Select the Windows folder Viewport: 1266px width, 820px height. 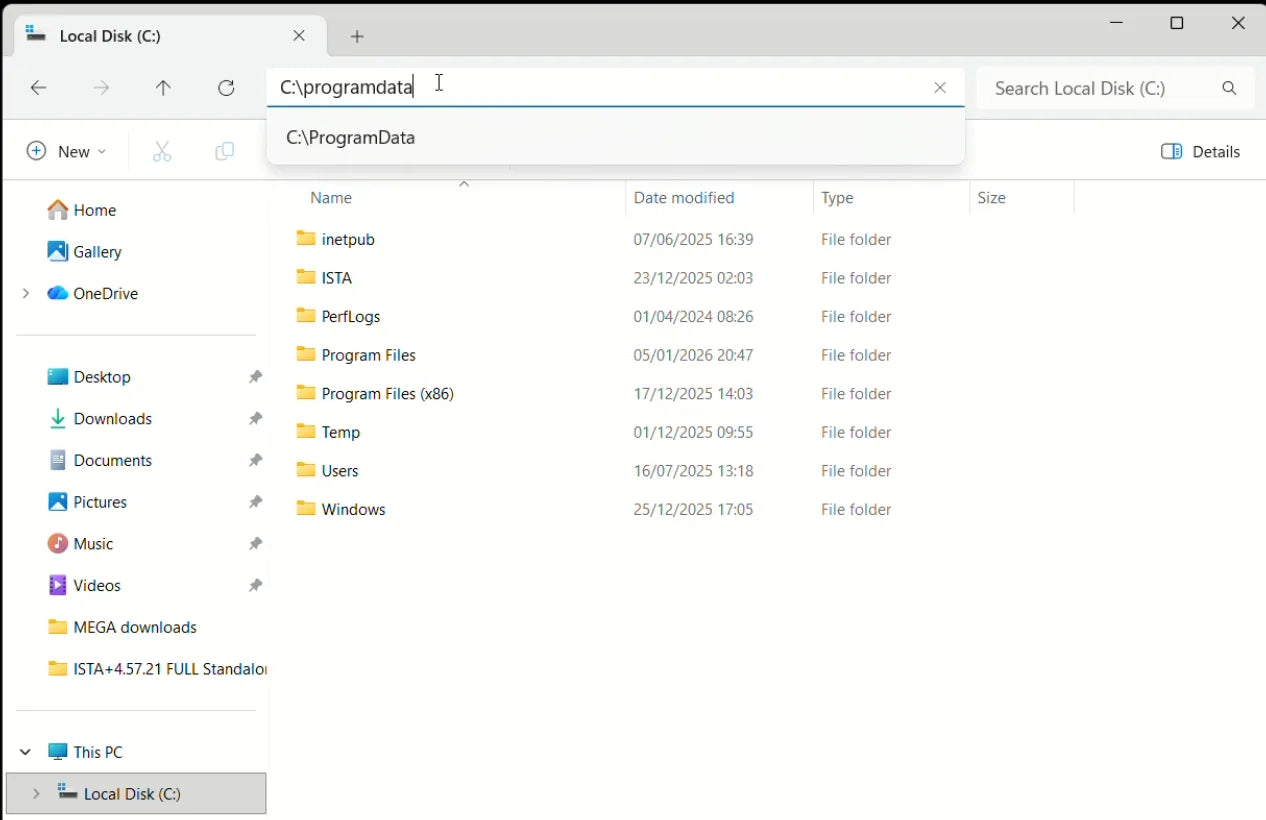click(x=353, y=509)
